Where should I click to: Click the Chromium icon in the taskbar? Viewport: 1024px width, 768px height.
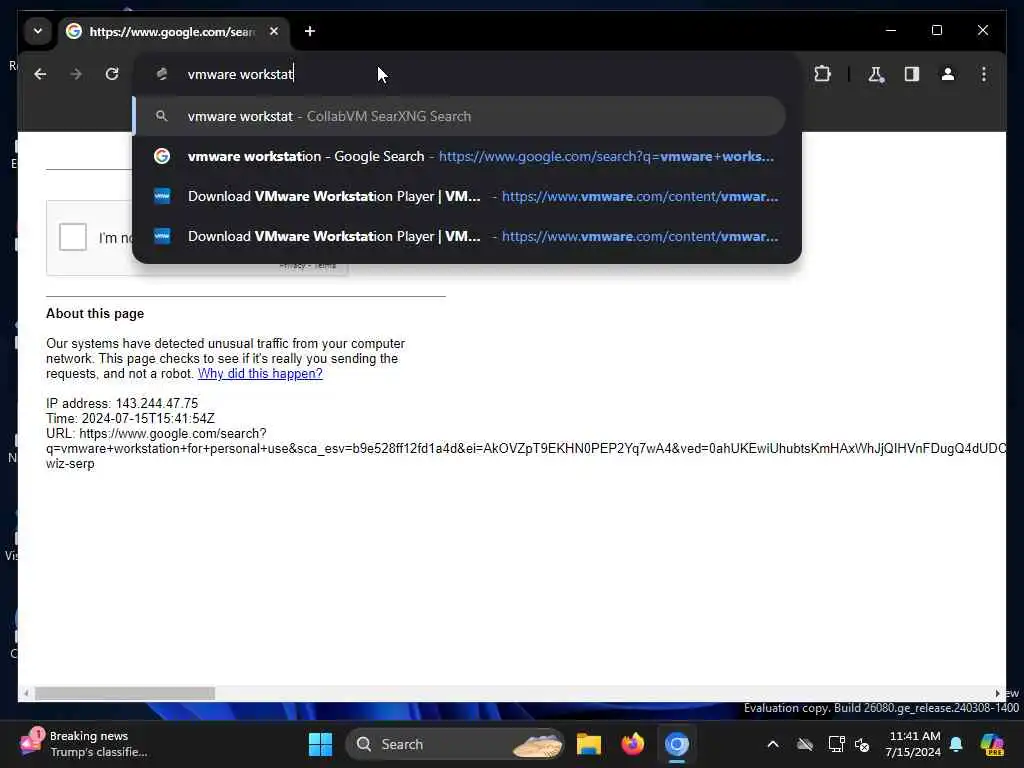click(677, 744)
